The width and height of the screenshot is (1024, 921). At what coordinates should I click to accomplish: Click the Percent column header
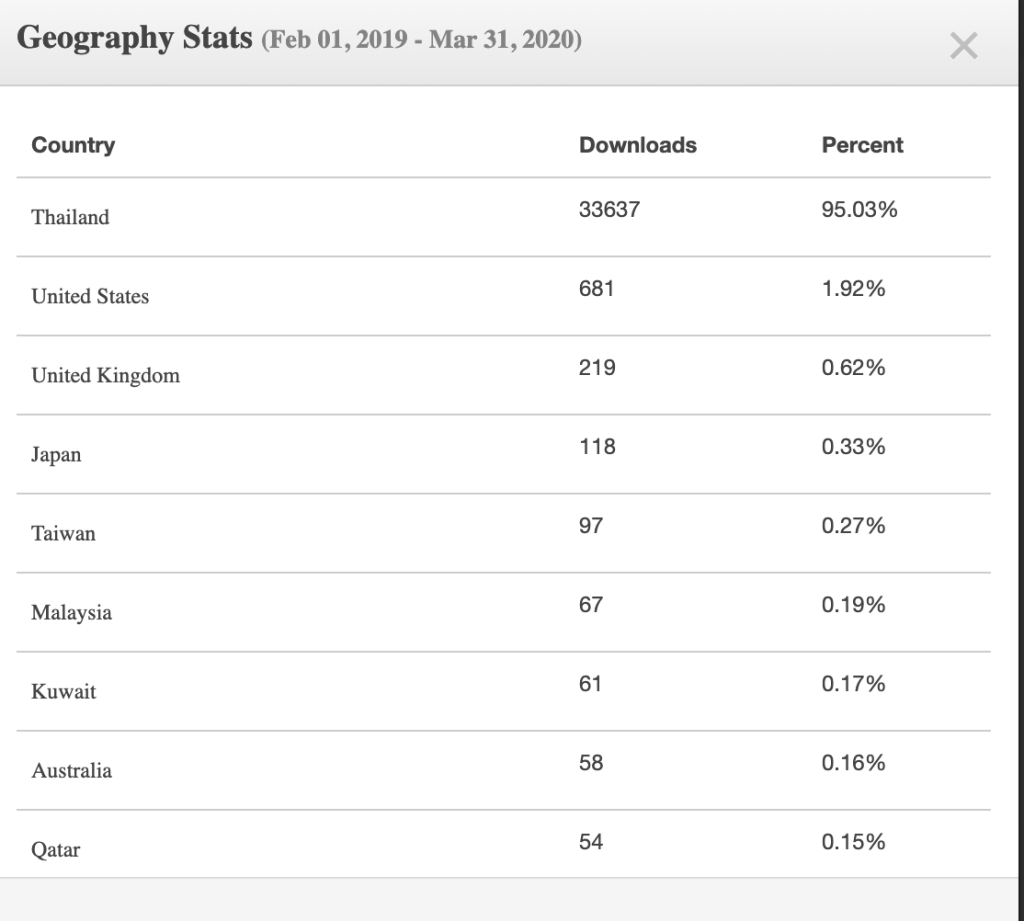click(862, 145)
